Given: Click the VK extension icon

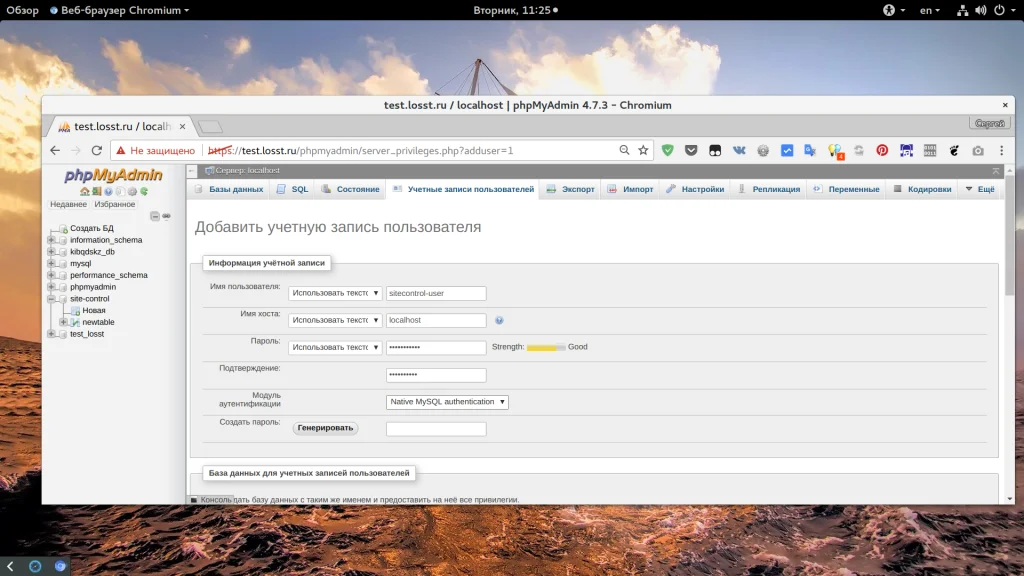Looking at the screenshot, I should [739, 150].
